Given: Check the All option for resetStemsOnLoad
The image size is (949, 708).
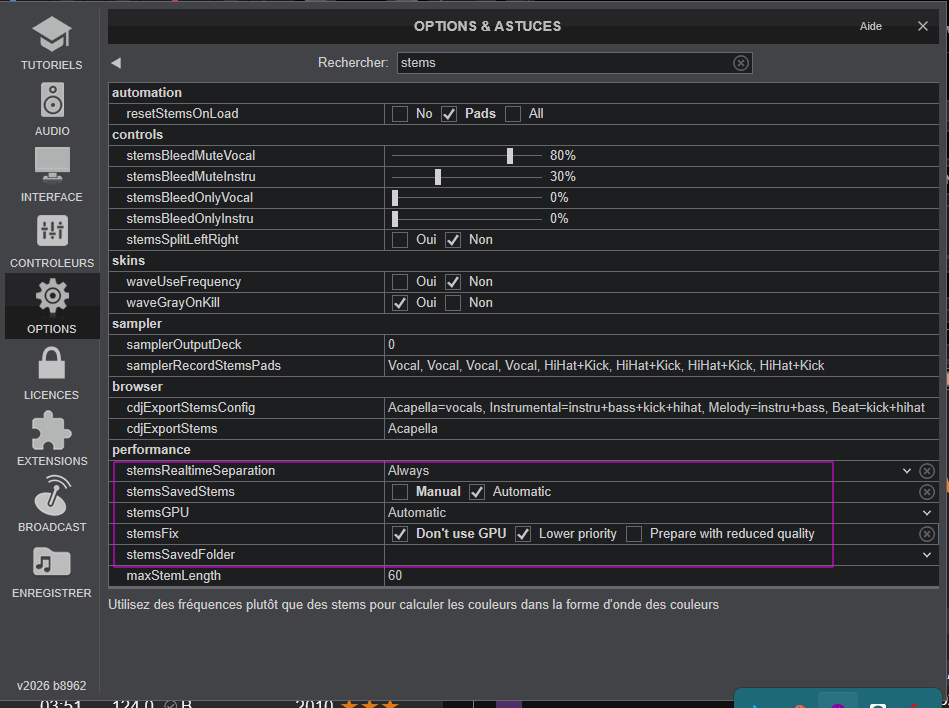Looking at the screenshot, I should [x=513, y=114].
